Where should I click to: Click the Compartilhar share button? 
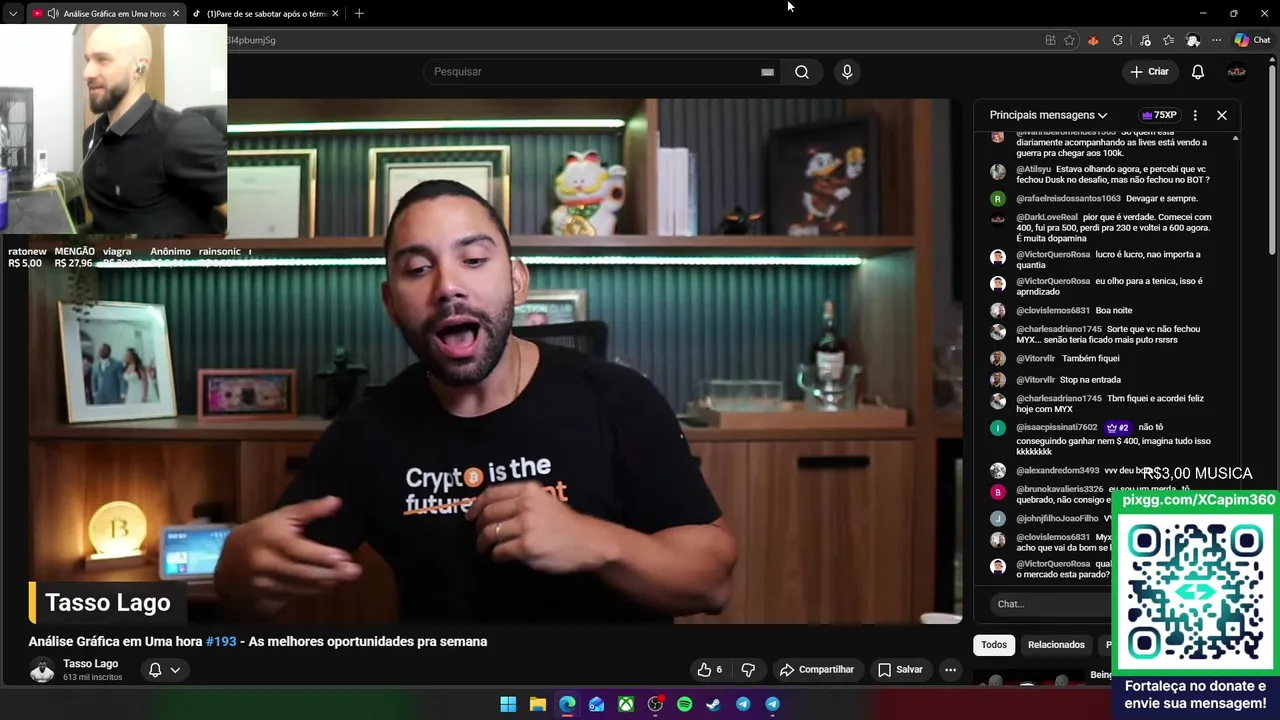coord(816,670)
